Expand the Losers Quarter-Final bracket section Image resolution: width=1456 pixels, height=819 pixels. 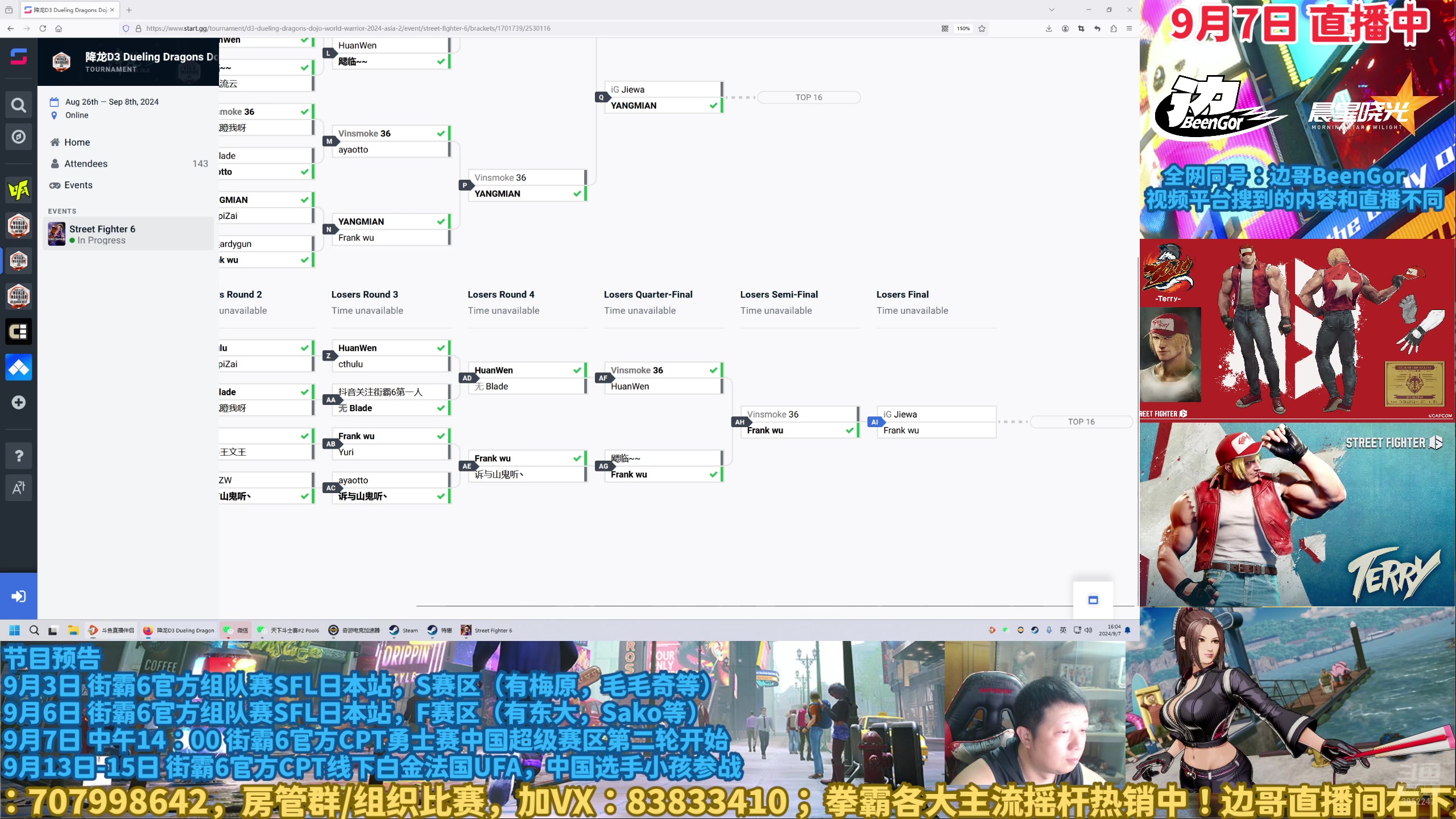(647, 294)
